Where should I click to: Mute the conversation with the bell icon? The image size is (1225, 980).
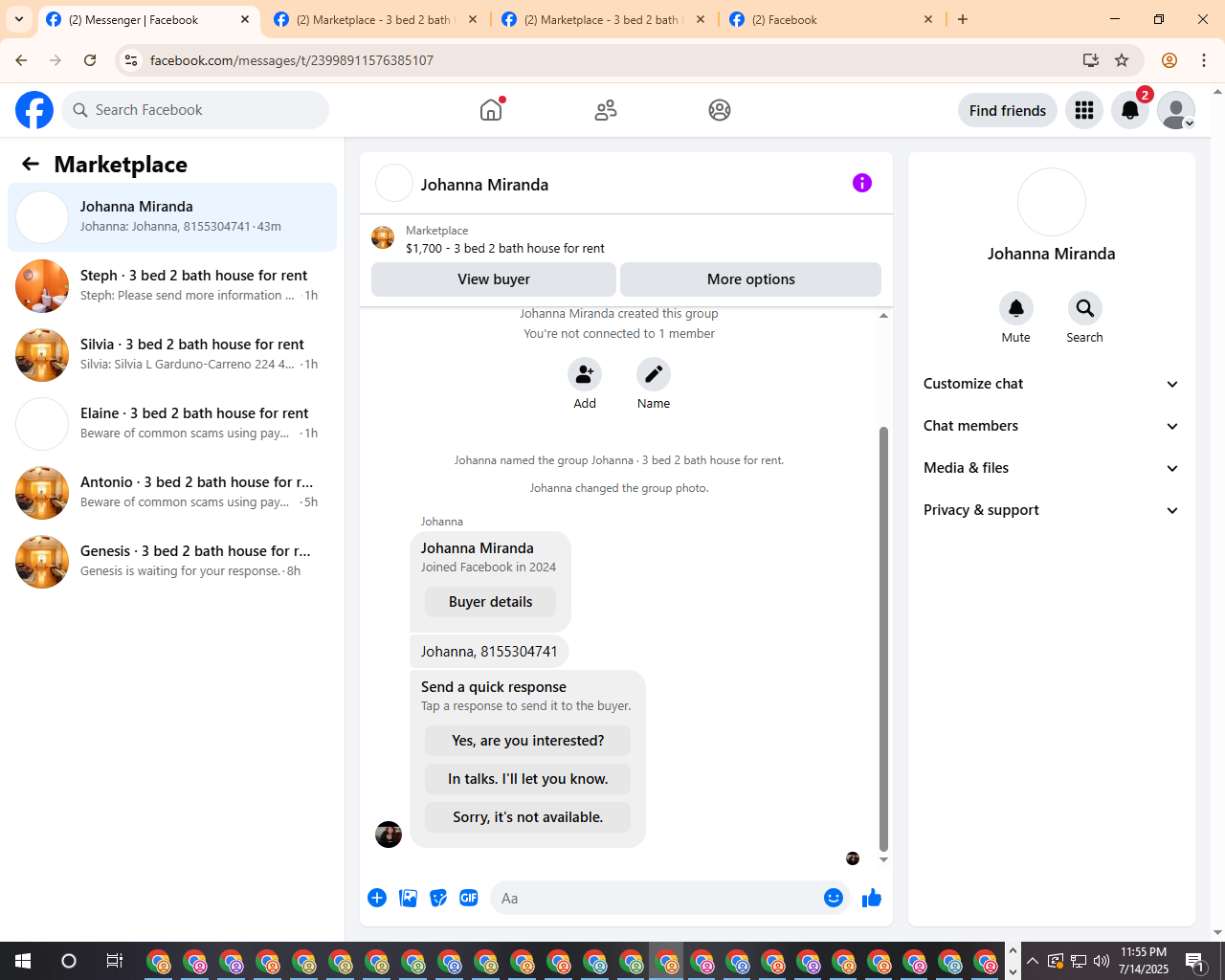tap(1016, 308)
